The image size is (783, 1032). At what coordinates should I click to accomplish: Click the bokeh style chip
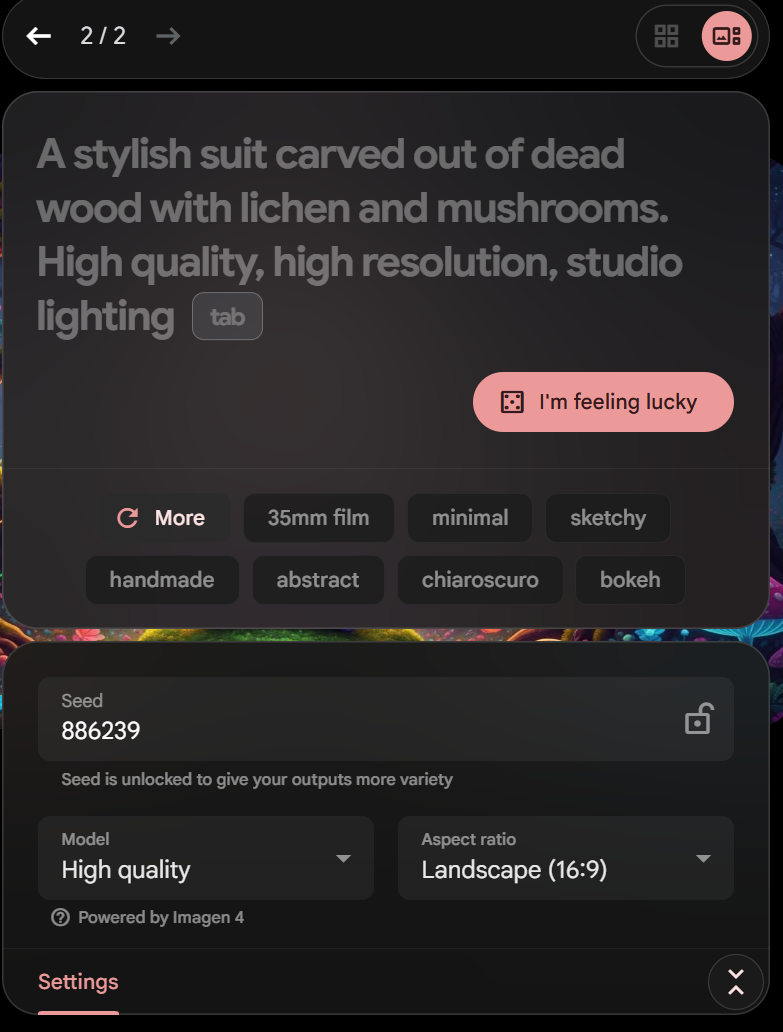[x=630, y=580]
